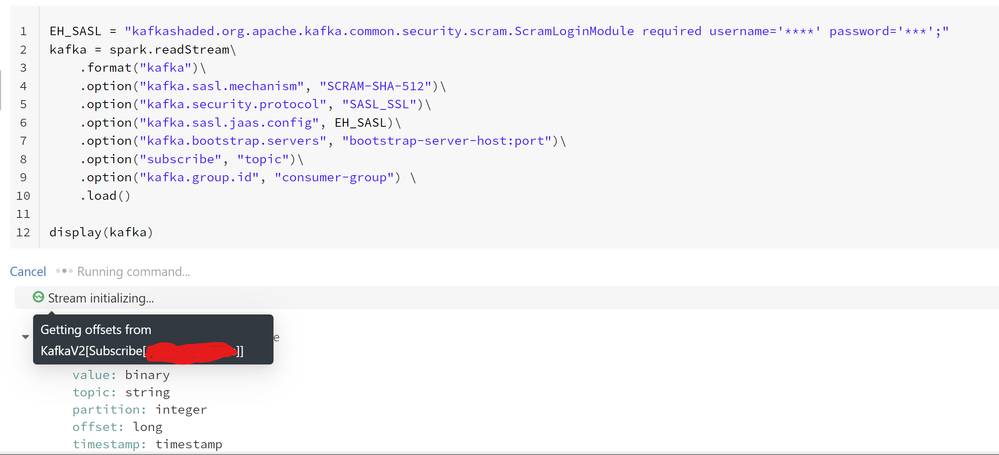Click the display(kafka) code line
Screen dimensions: 999x455
tap(100, 233)
